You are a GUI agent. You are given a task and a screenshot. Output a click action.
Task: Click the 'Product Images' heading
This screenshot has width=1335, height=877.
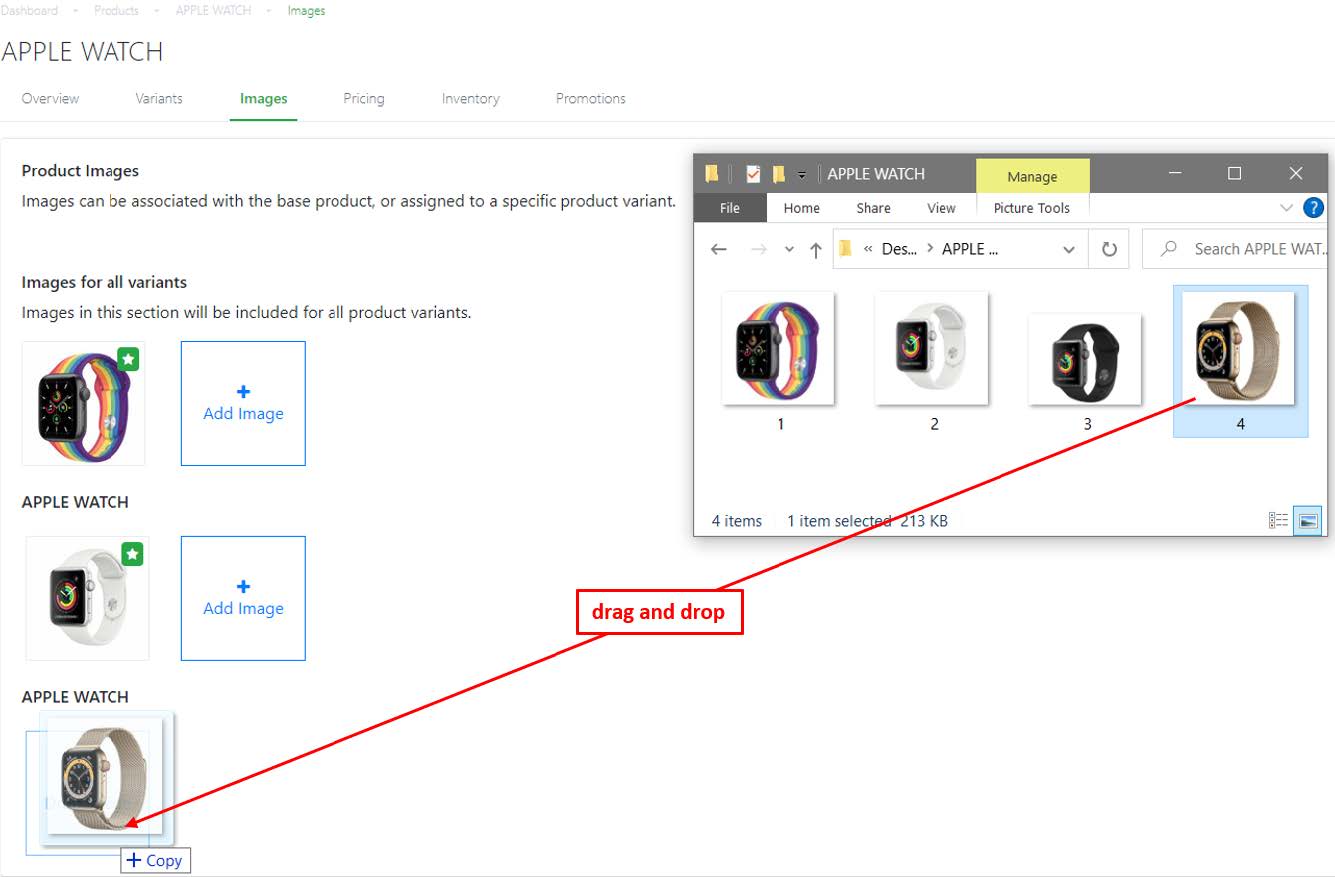tap(80, 171)
